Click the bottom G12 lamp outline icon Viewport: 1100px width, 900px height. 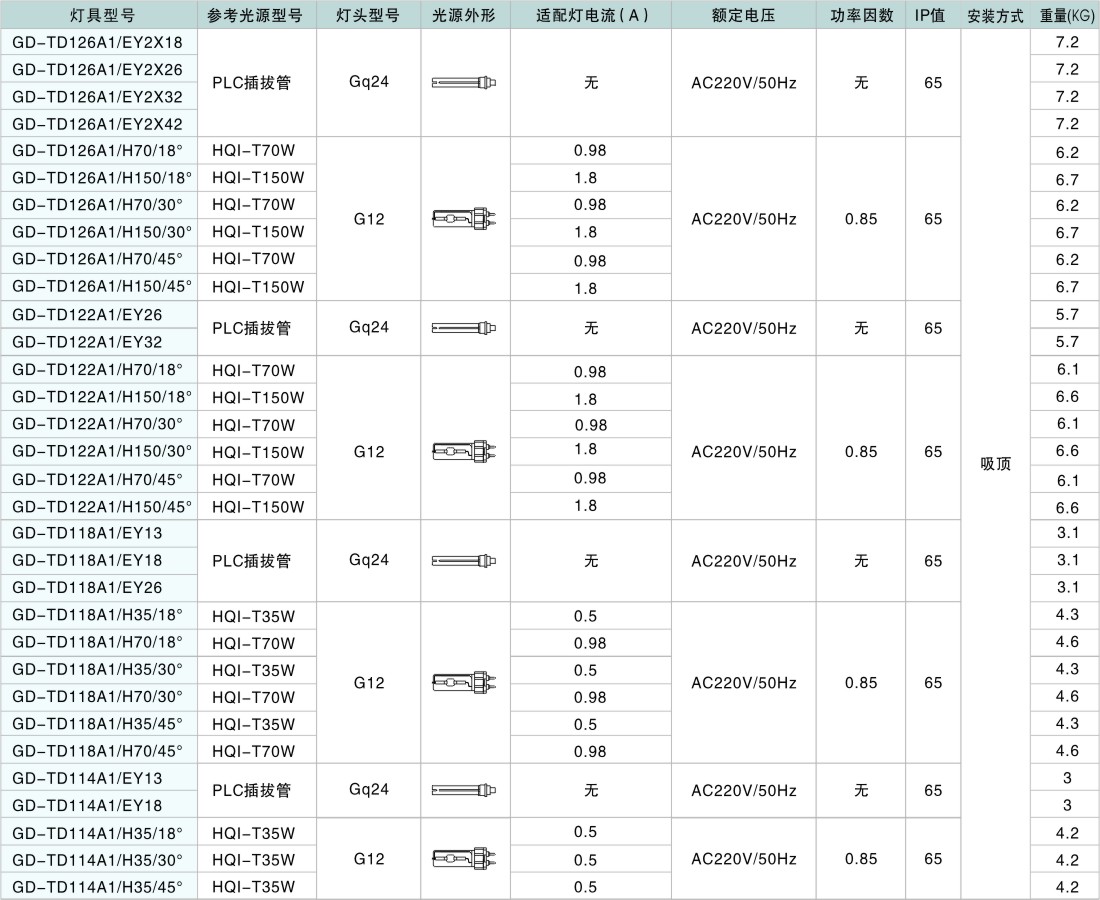(465, 858)
